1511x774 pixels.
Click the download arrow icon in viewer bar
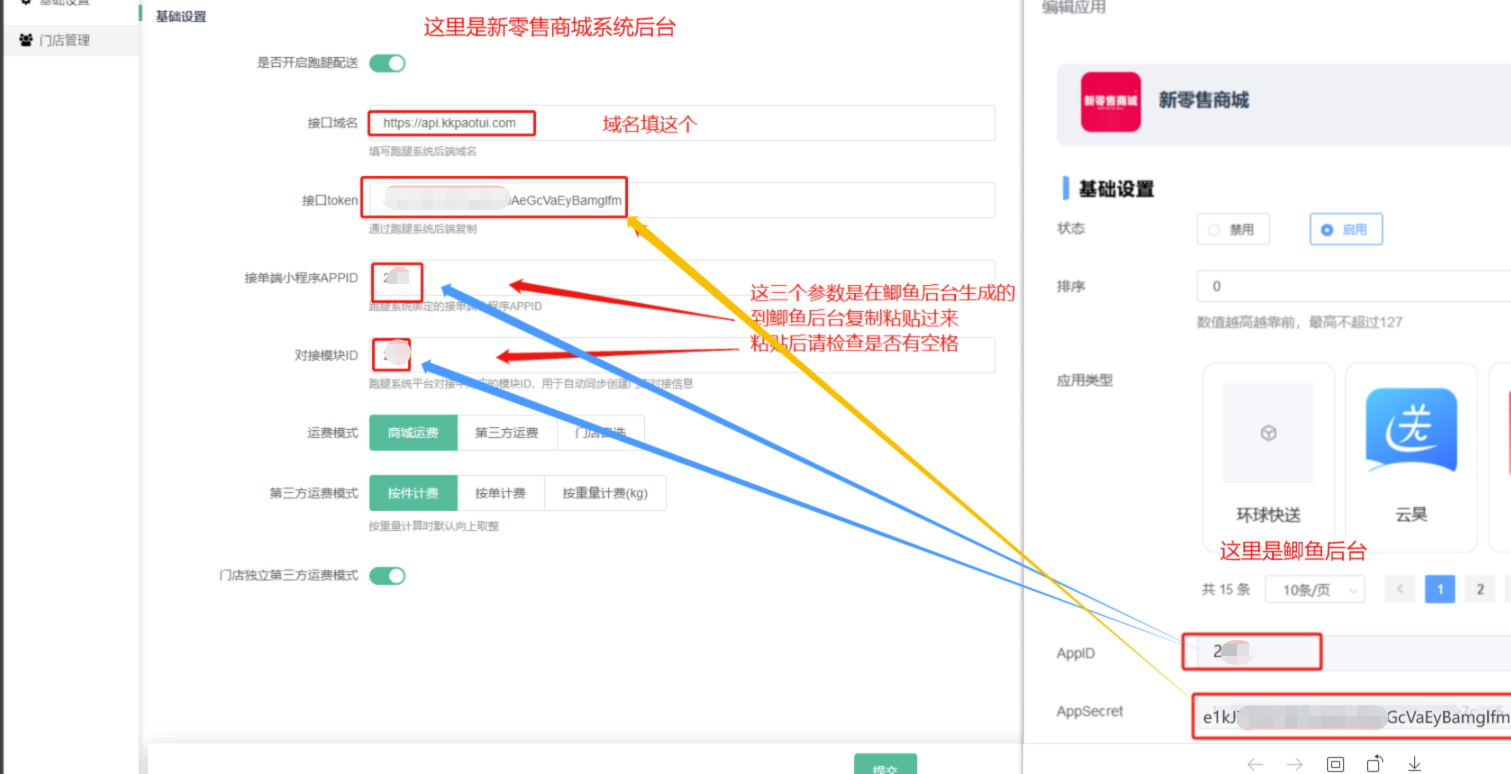pos(1415,764)
